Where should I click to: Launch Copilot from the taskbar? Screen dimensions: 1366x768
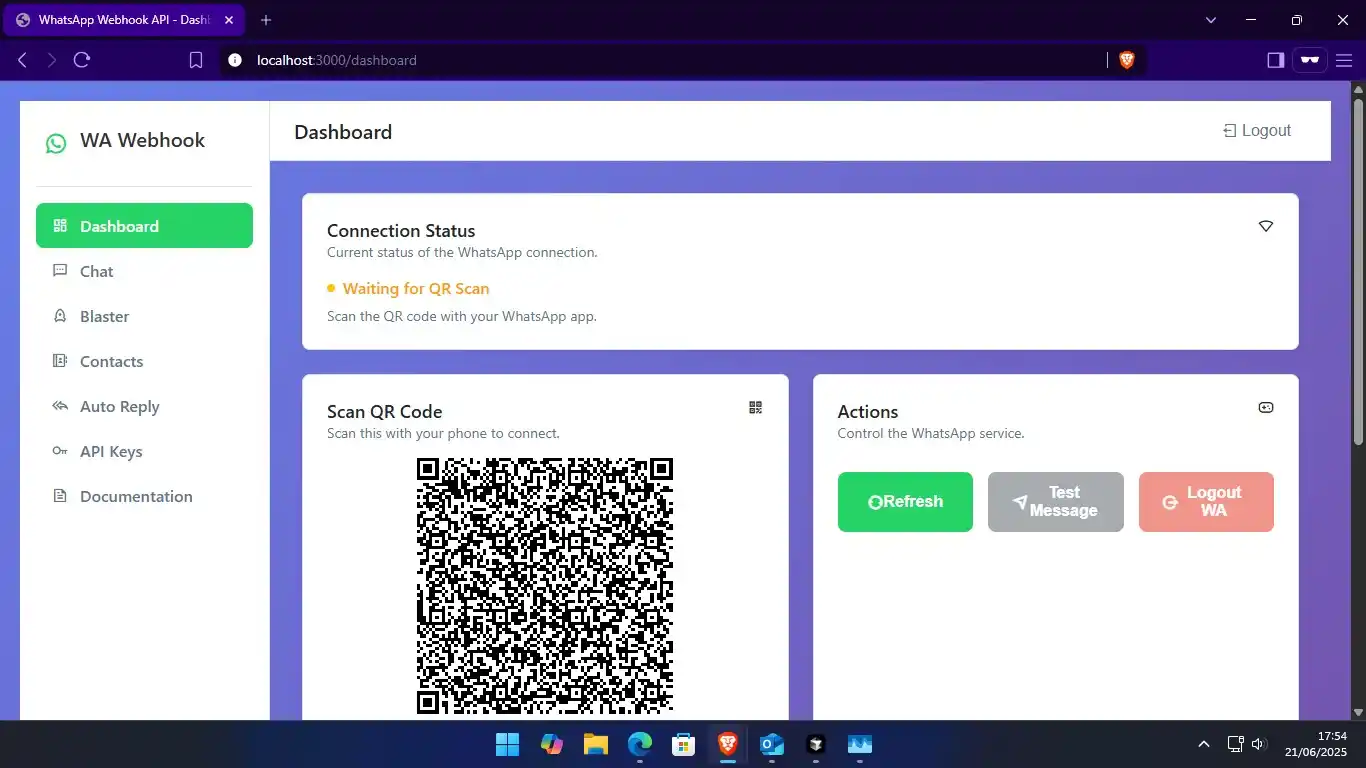pyautogui.click(x=552, y=744)
